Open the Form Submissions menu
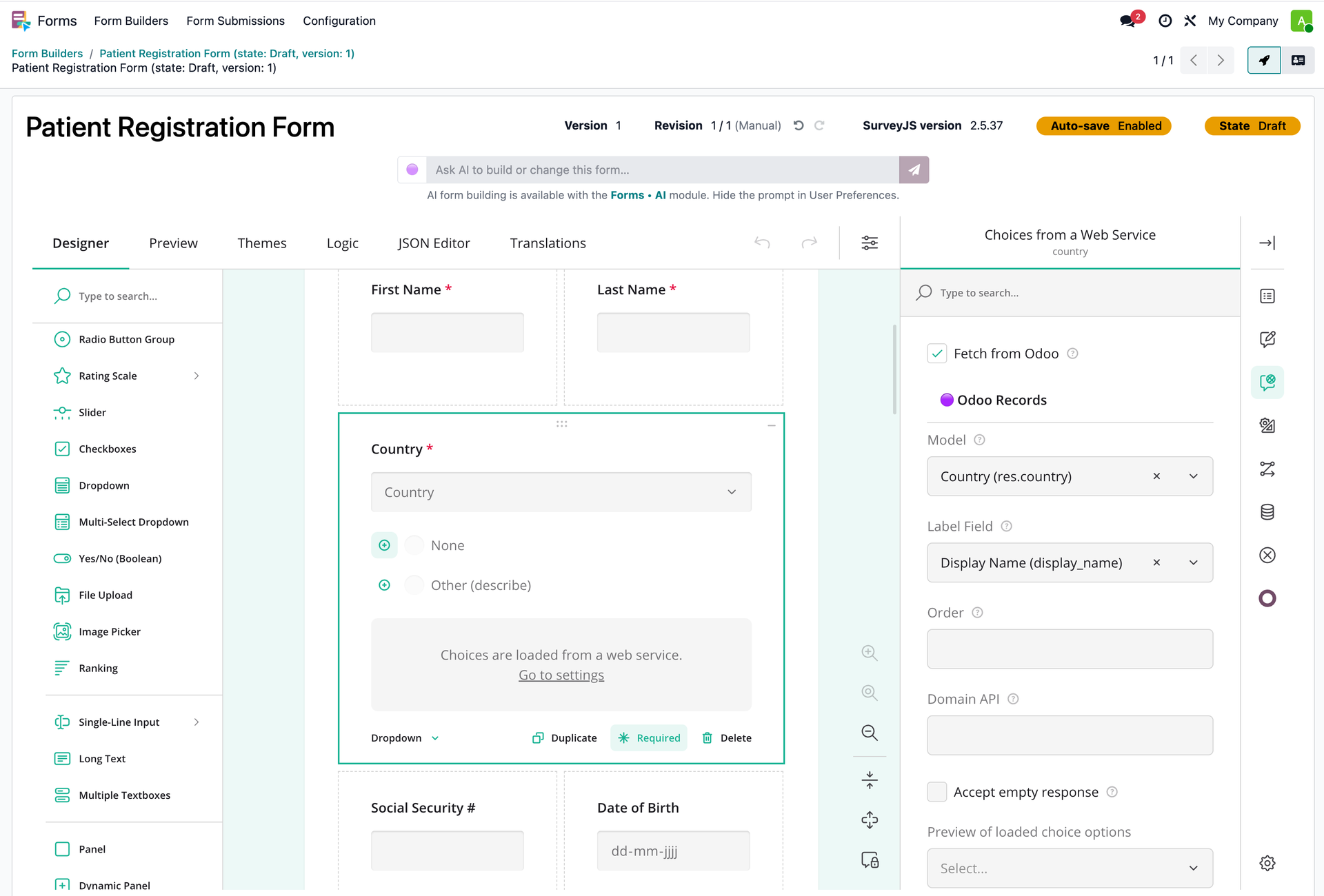This screenshot has height=896, width=1324. [x=235, y=21]
